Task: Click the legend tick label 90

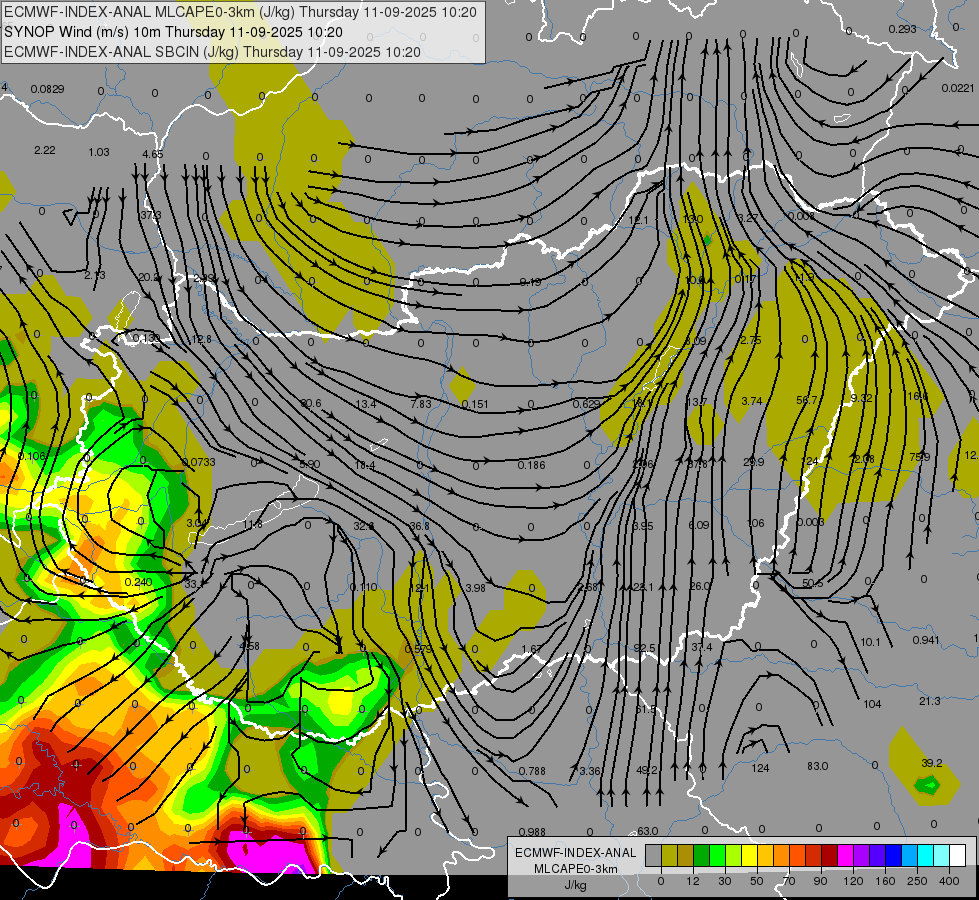Action: (820, 881)
